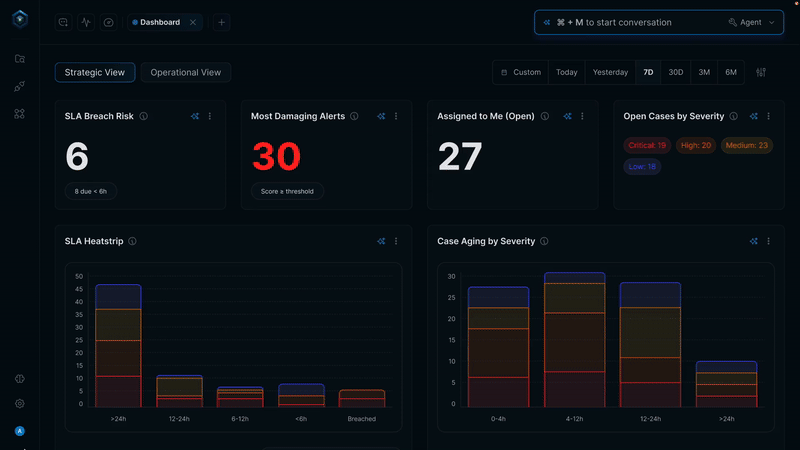The width and height of the screenshot is (800, 450).
Task: Open settings gear in the sidebar
Action: point(20,403)
